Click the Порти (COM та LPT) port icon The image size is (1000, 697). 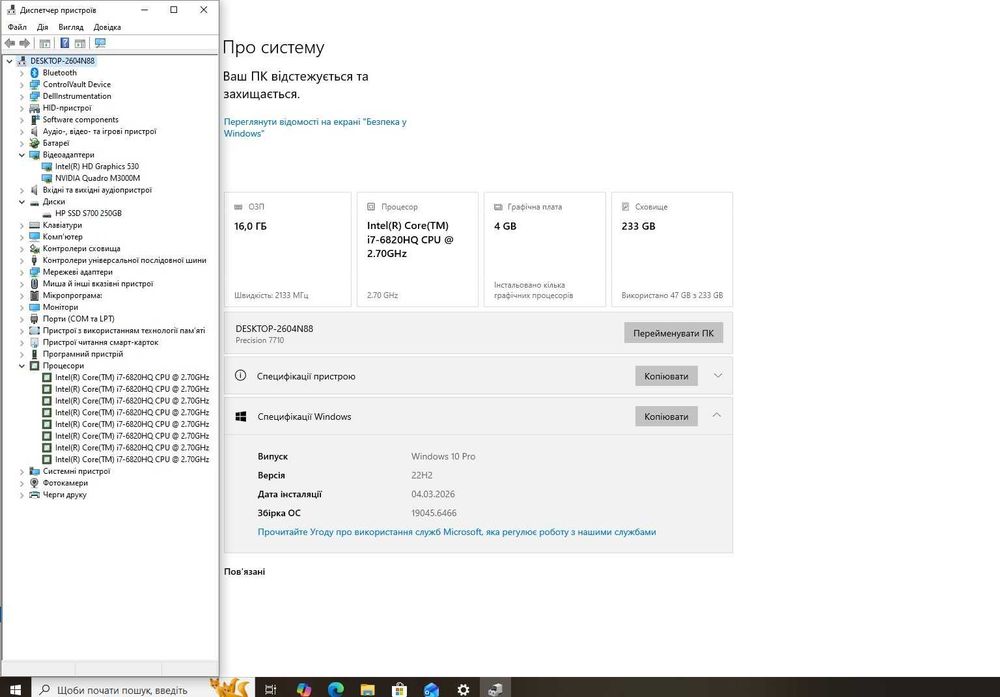34,319
